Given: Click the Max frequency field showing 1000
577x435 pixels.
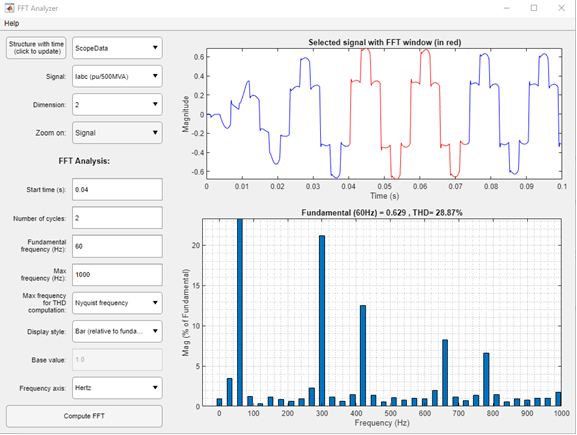Looking at the screenshot, I should [x=117, y=275].
